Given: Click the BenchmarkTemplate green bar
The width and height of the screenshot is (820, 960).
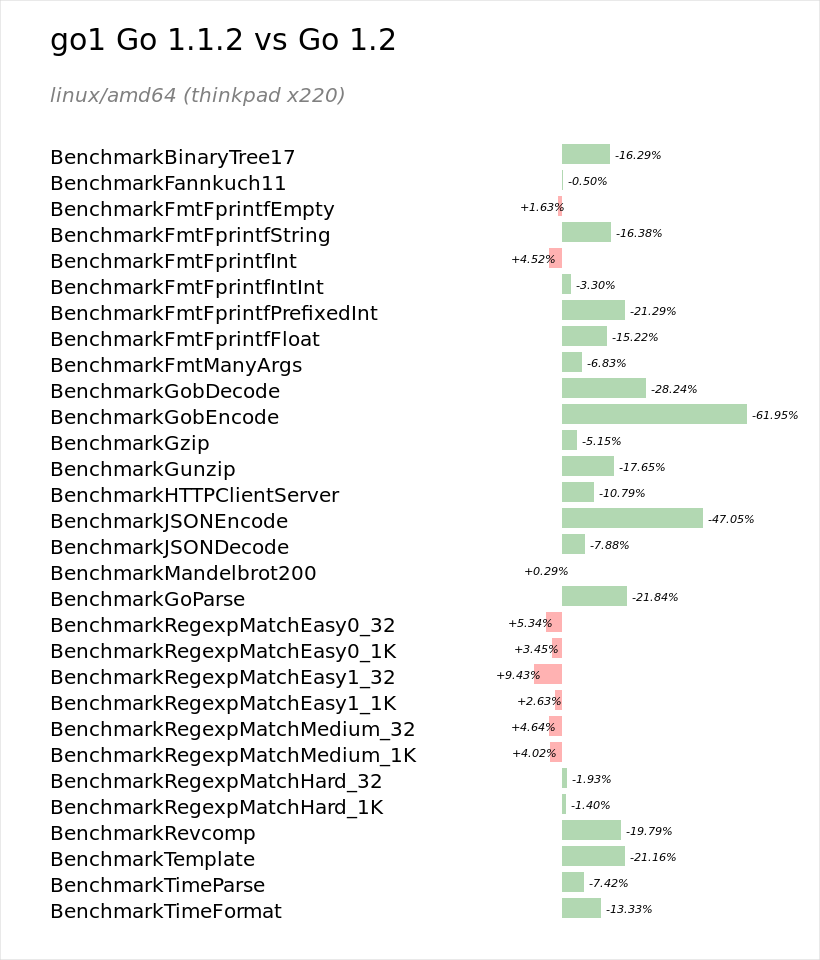Looking at the screenshot, I should 593,856.
